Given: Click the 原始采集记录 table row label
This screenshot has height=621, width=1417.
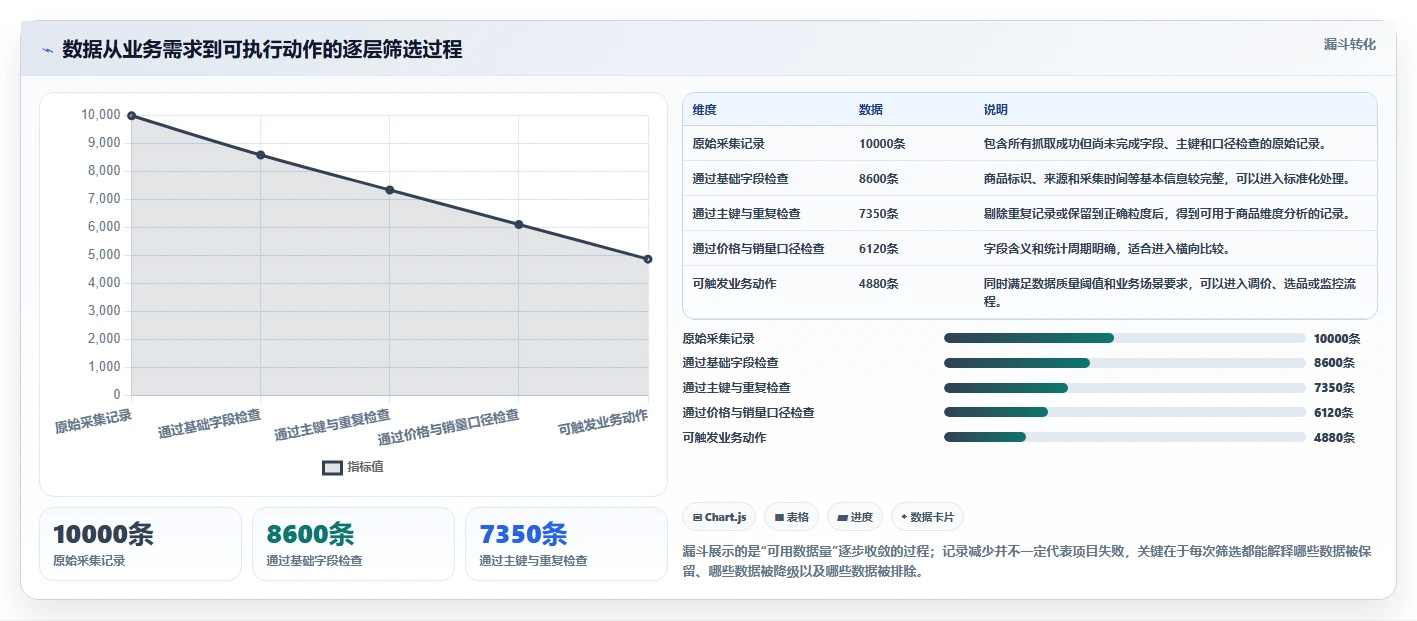Looking at the screenshot, I should coord(728,144).
